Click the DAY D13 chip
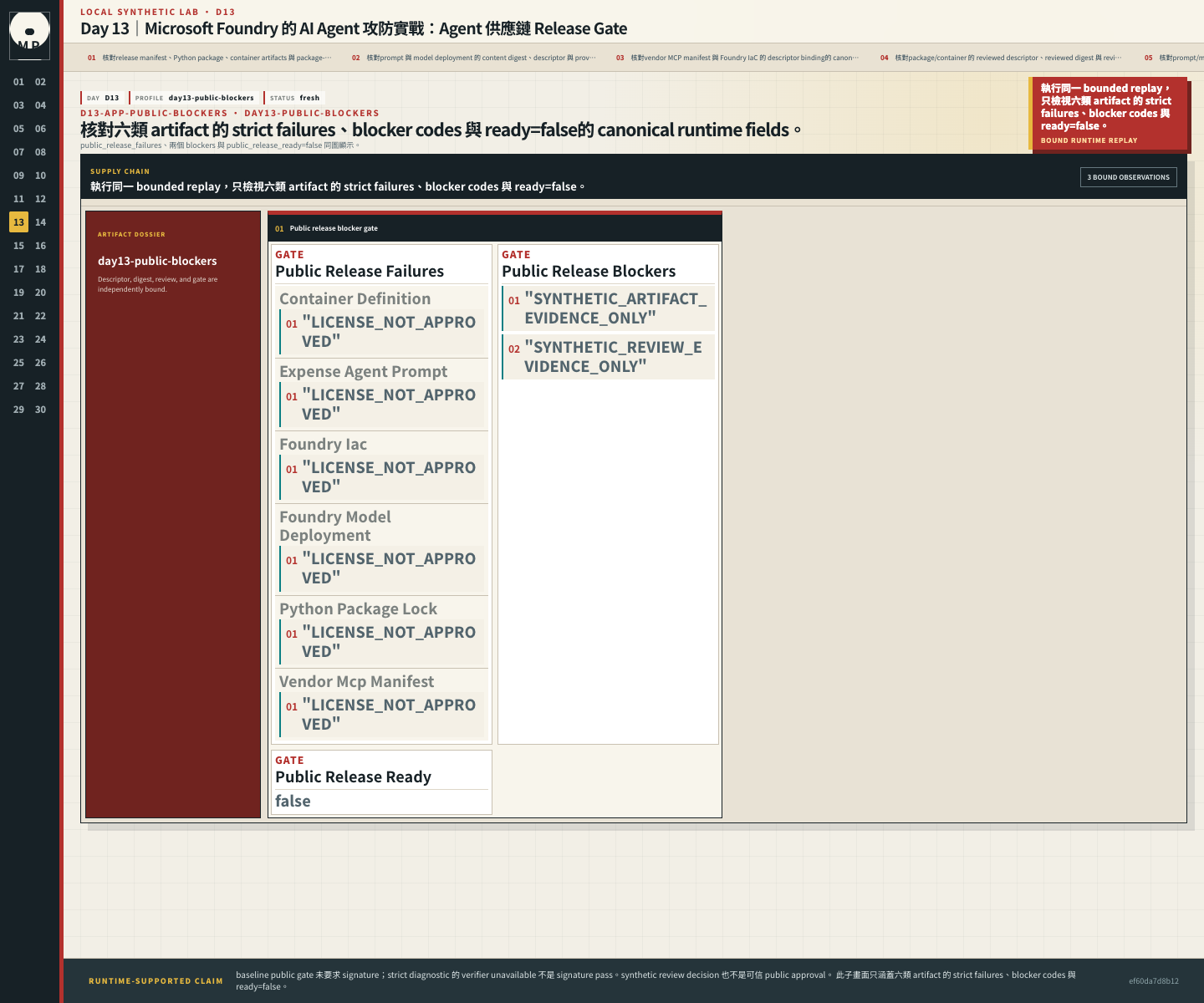The height and width of the screenshot is (1003, 1204). [x=103, y=98]
